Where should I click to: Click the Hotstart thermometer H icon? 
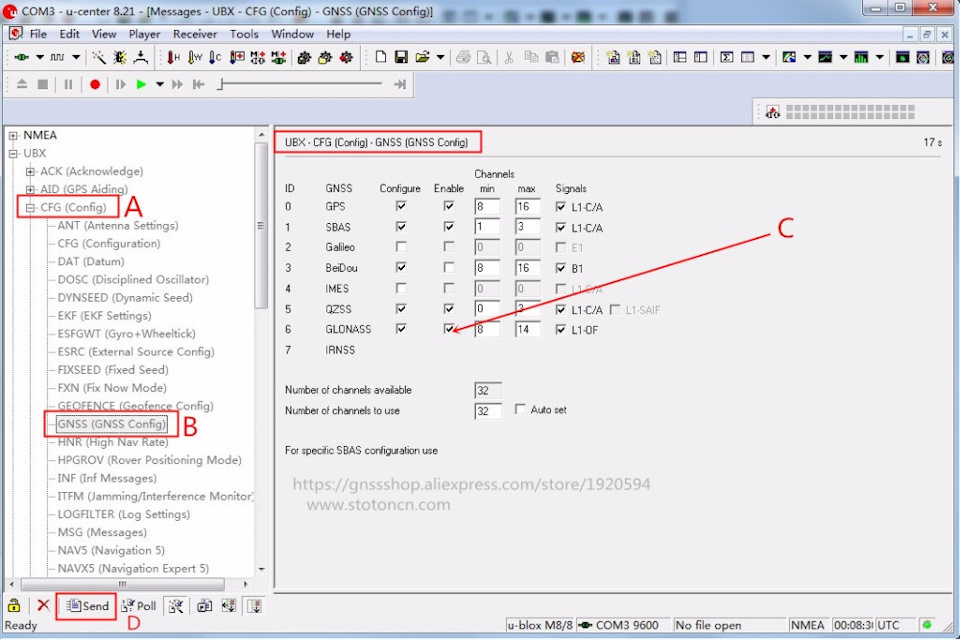[173, 58]
